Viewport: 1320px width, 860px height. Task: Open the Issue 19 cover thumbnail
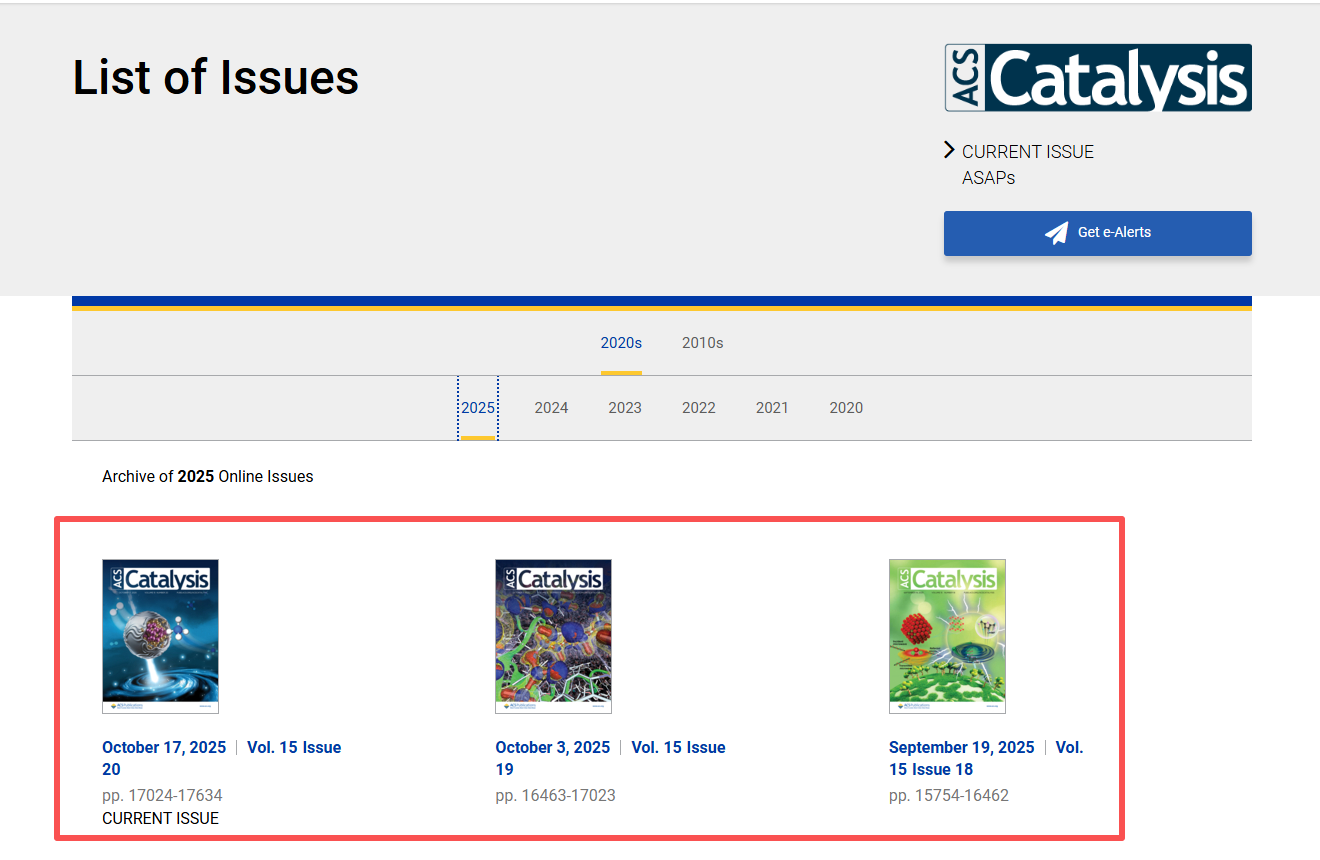click(553, 636)
